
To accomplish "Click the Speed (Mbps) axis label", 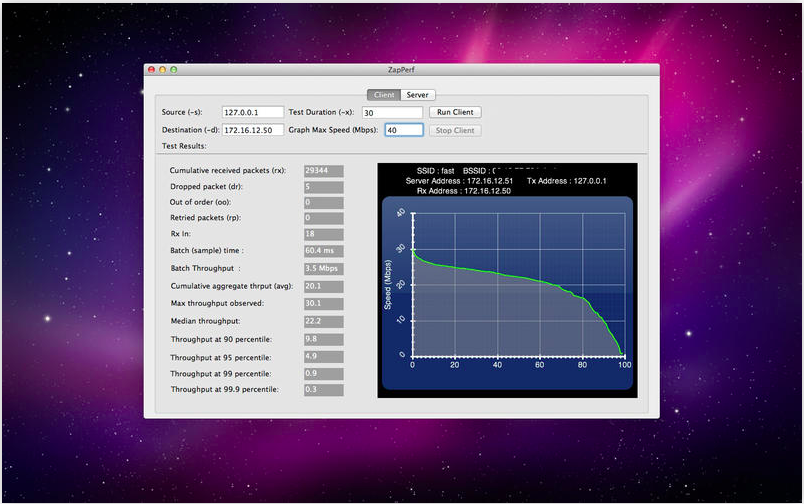I will click(x=388, y=285).
